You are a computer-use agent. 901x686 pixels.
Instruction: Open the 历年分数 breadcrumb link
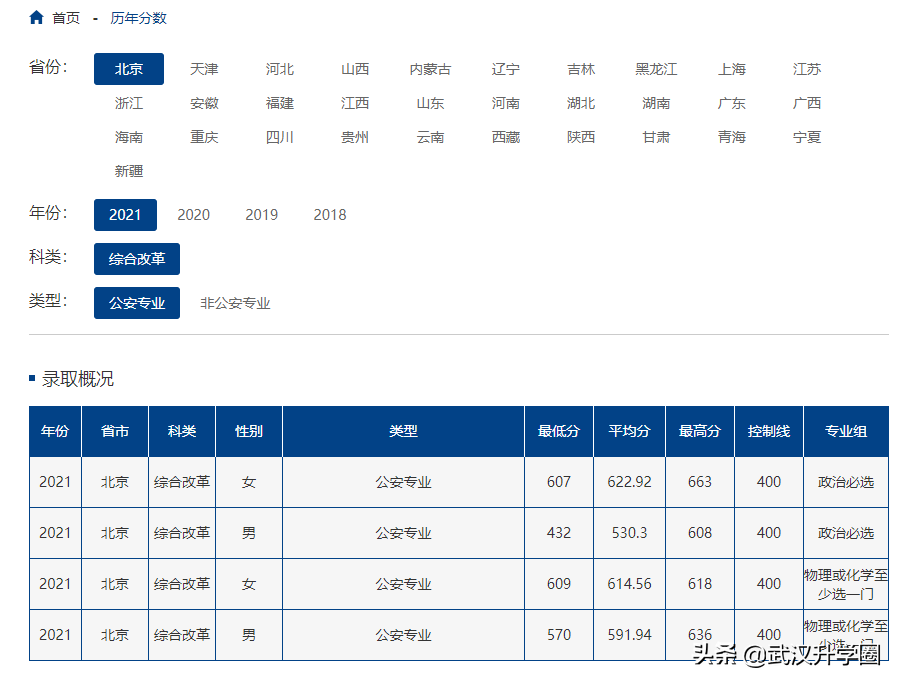tap(138, 18)
